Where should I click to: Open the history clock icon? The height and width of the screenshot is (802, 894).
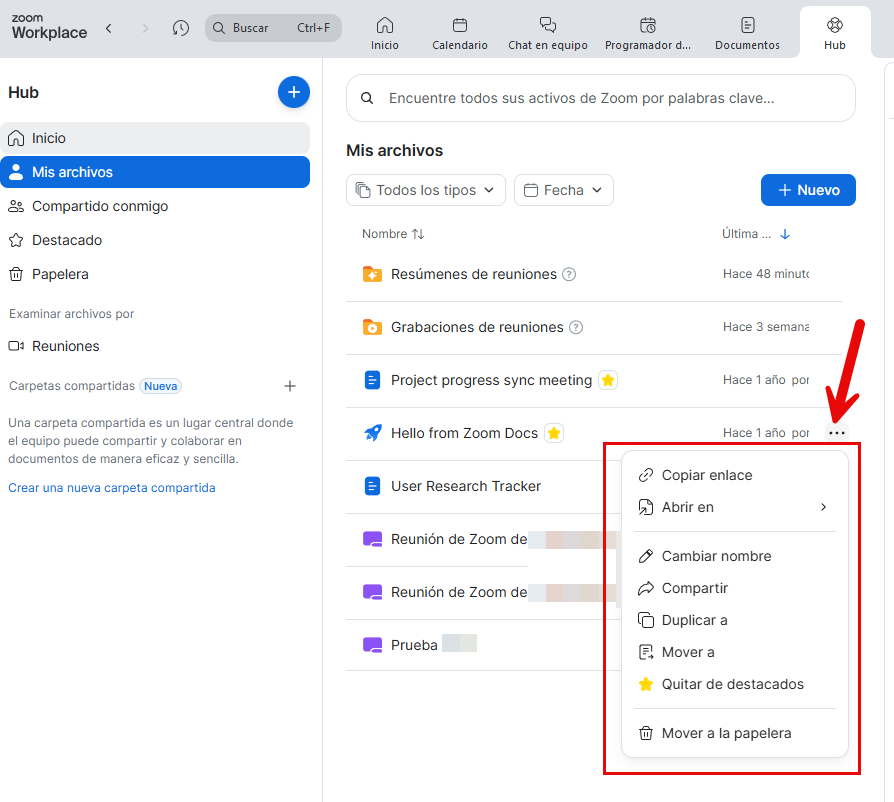[x=180, y=28]
